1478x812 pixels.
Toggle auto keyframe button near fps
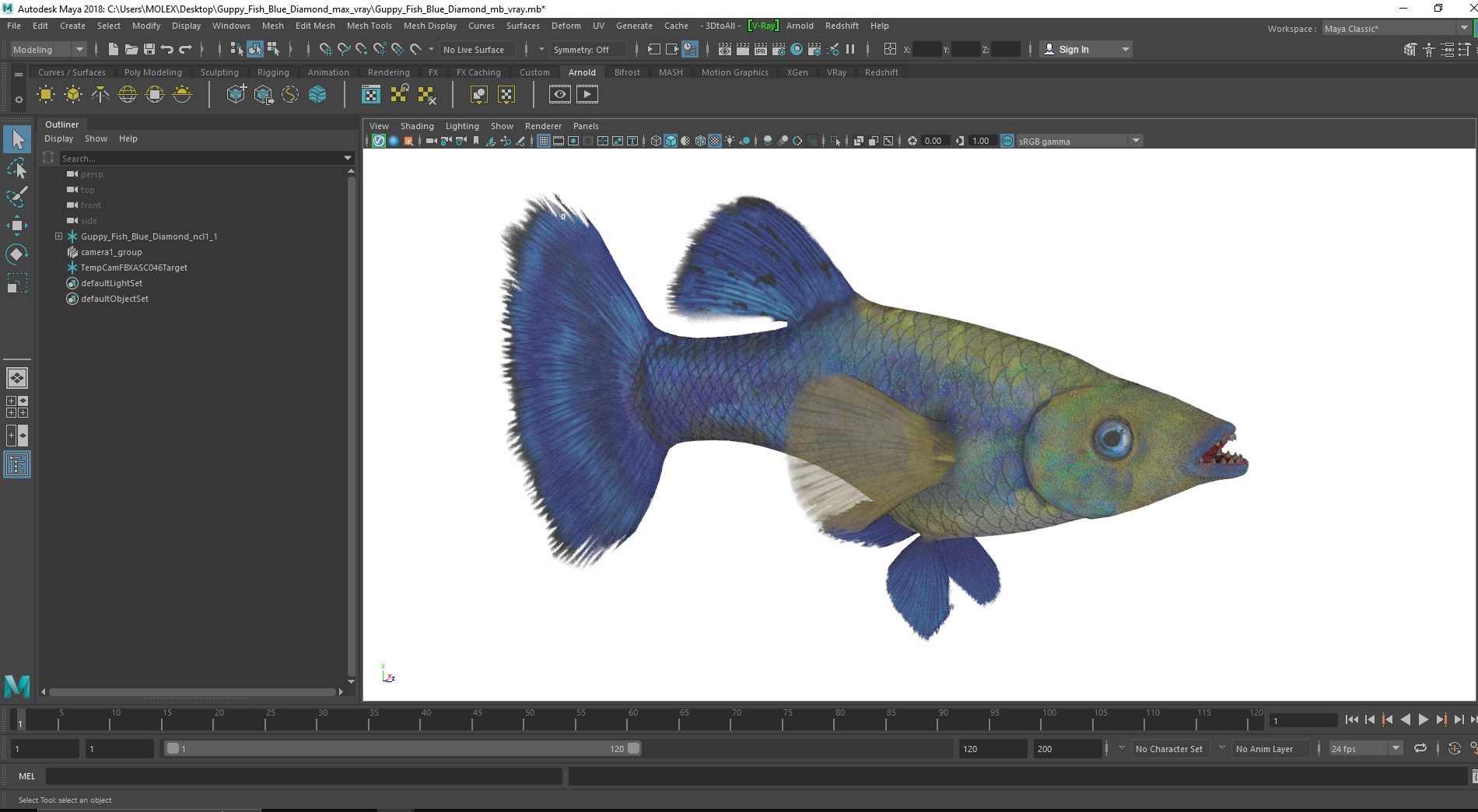1454,748
